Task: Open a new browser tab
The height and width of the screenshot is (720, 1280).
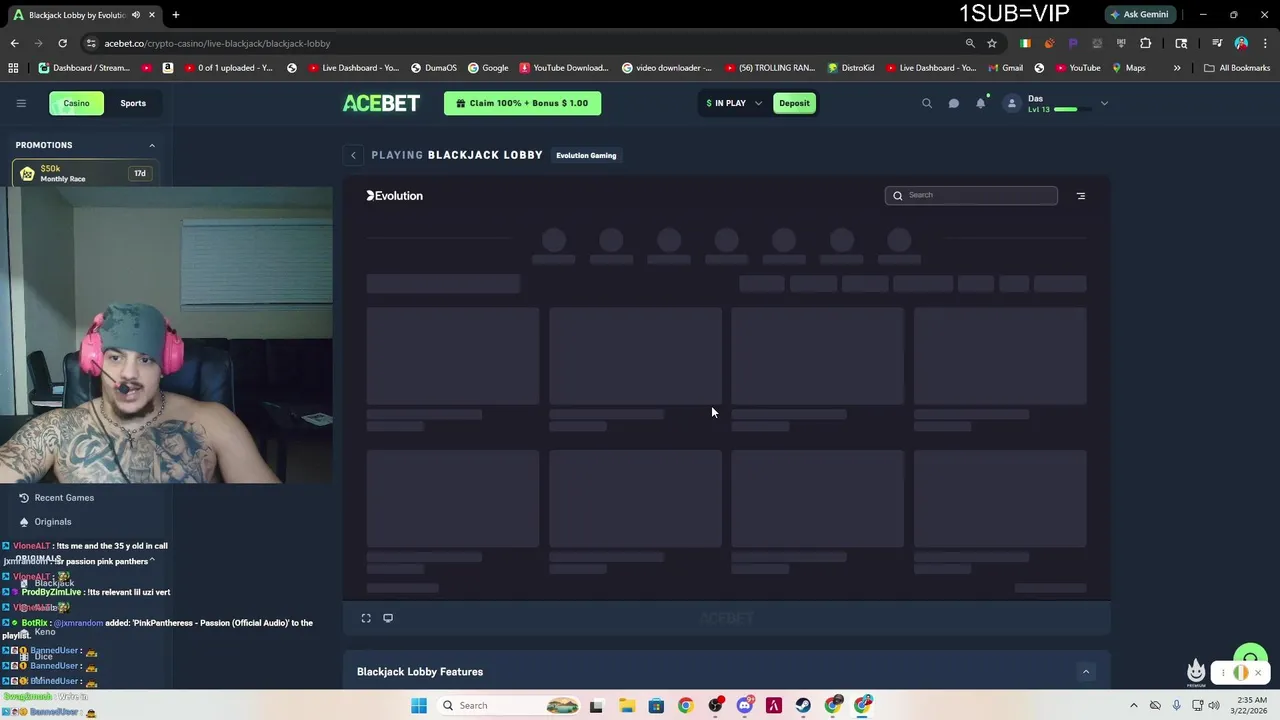Action: 176,15
